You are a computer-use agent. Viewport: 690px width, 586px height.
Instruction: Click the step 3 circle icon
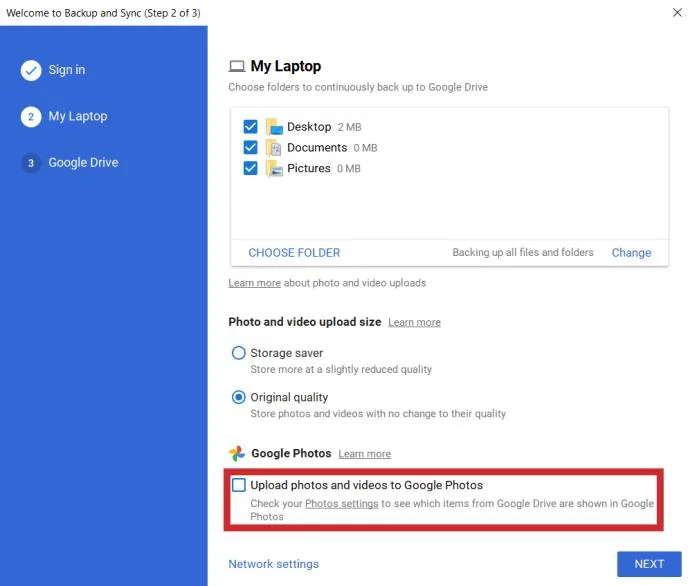tap(31, 163)
